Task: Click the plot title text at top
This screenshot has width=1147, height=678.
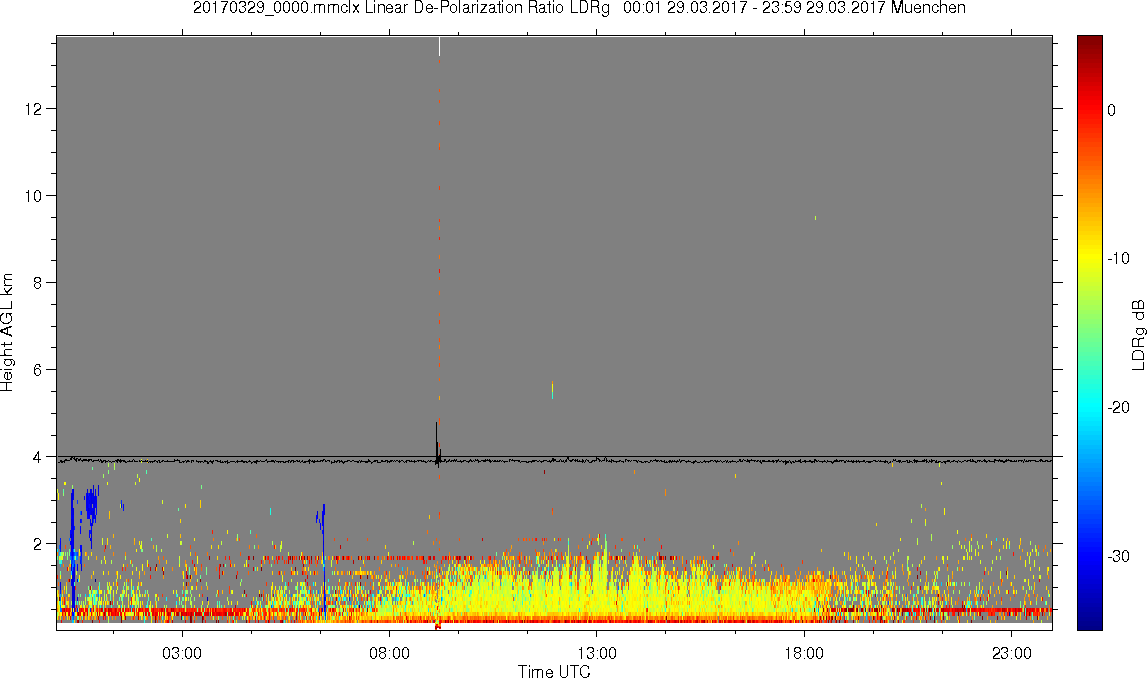Action: tap(579, 8)
